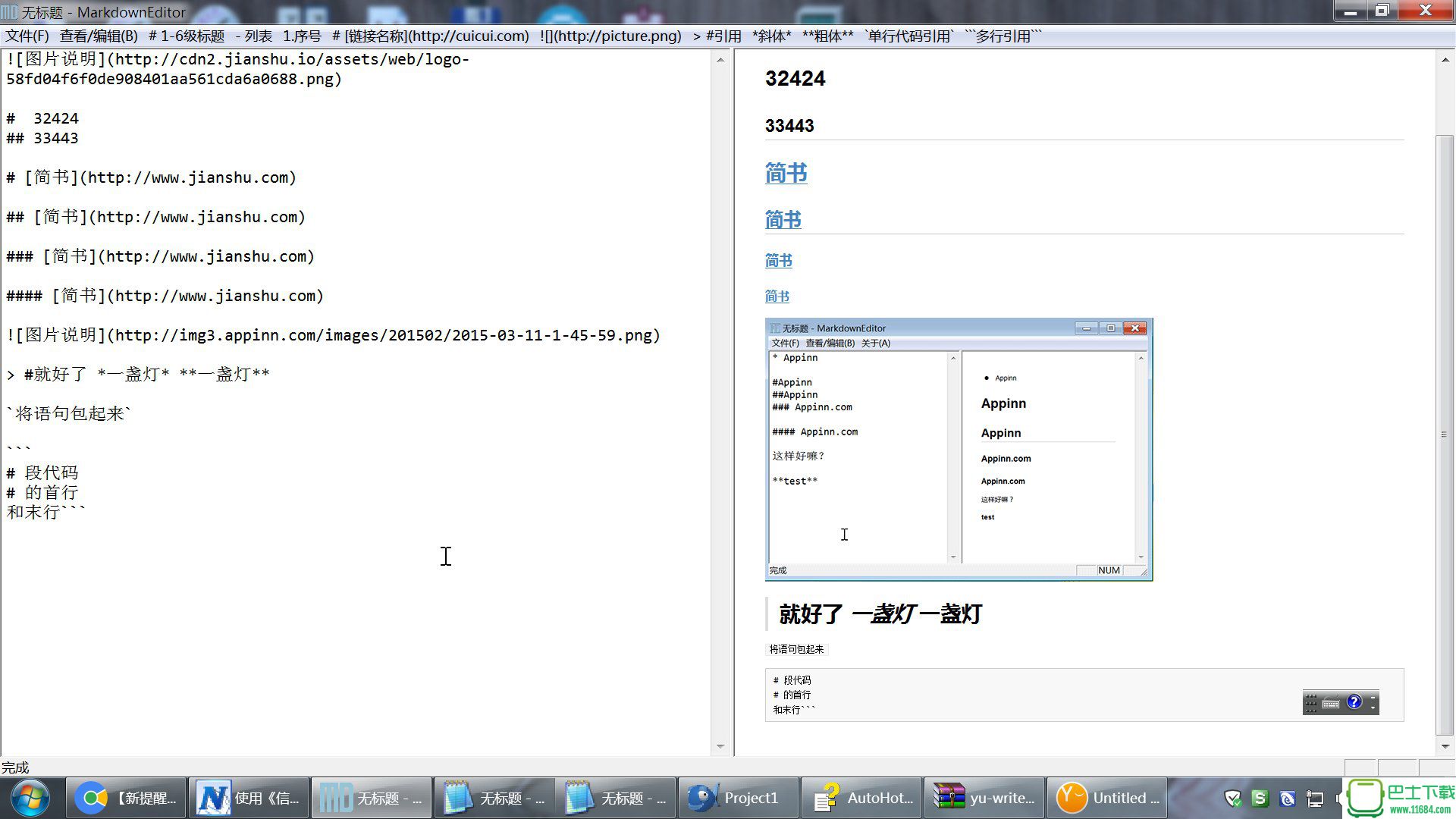Insert inline code with '`单行代码引用`'
The width and height of the screenshot is (1456, 819).
[909, 36]
